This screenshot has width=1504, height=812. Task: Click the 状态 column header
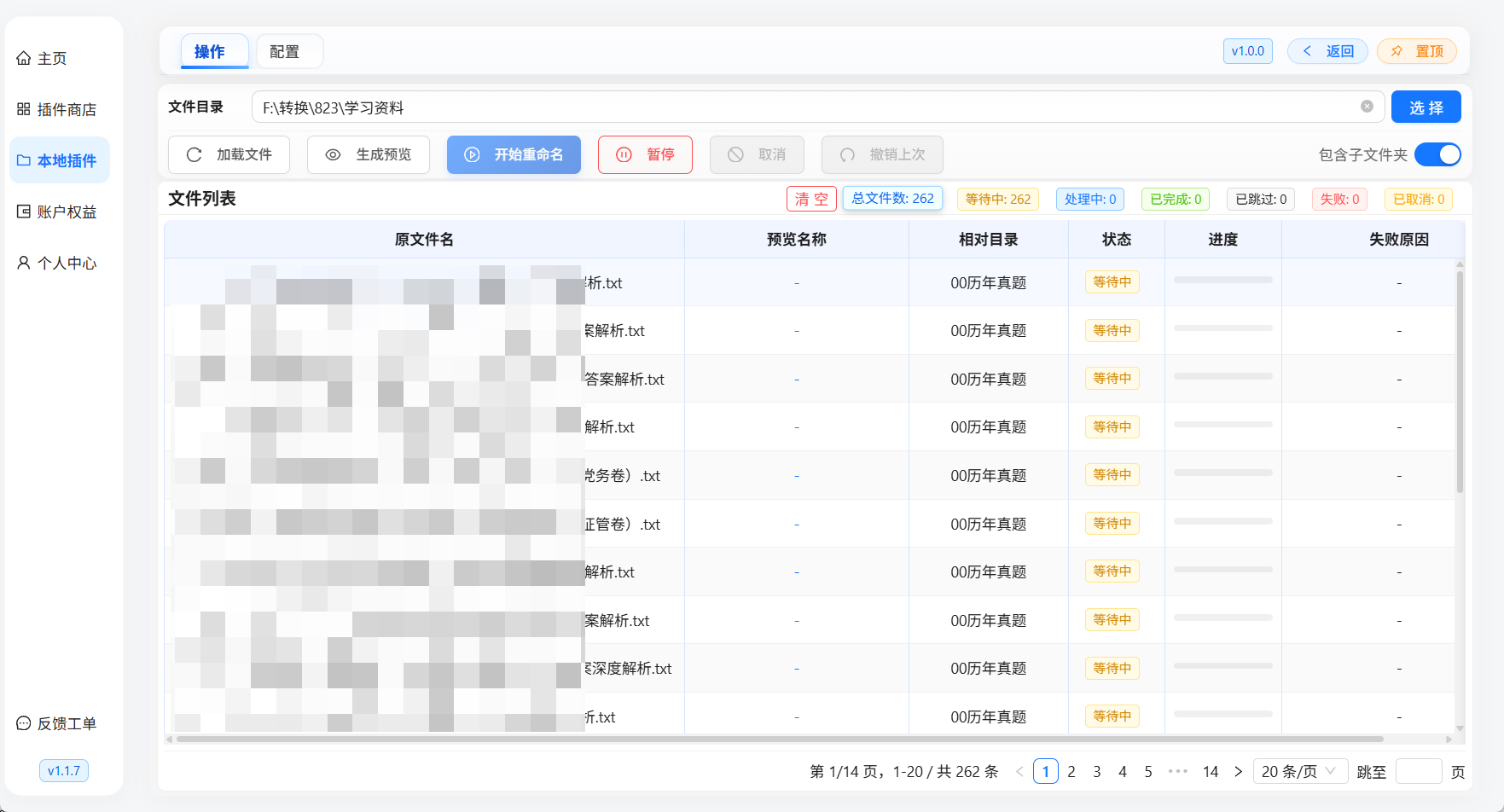(x=1117, y=240)
